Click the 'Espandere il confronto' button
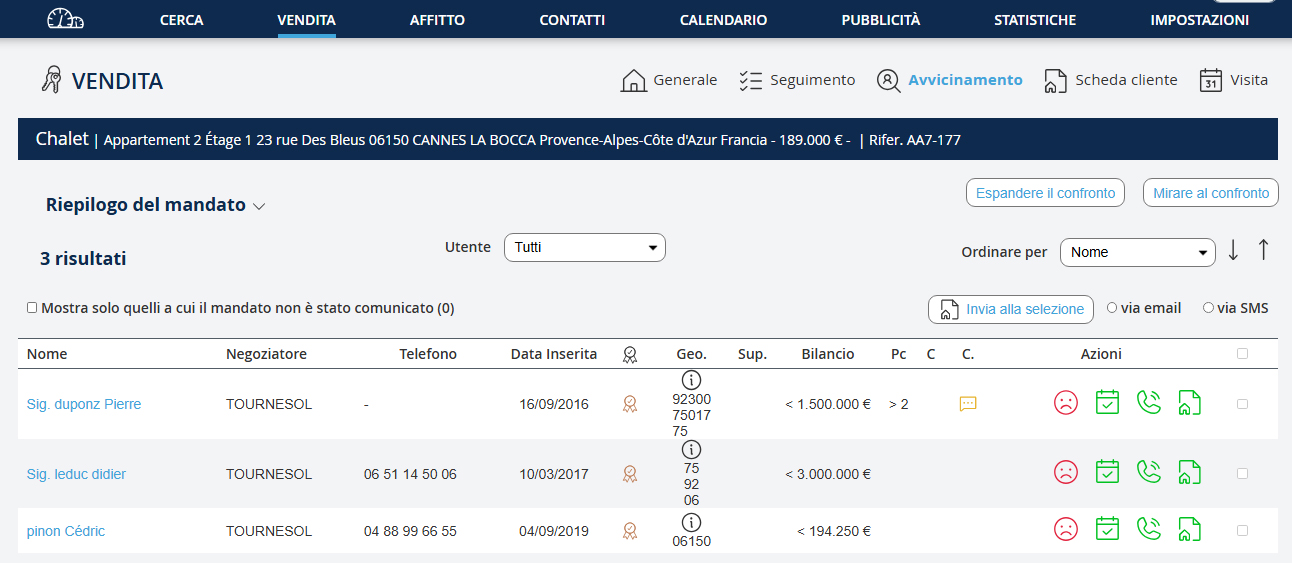 click(x=1045, y=193)
